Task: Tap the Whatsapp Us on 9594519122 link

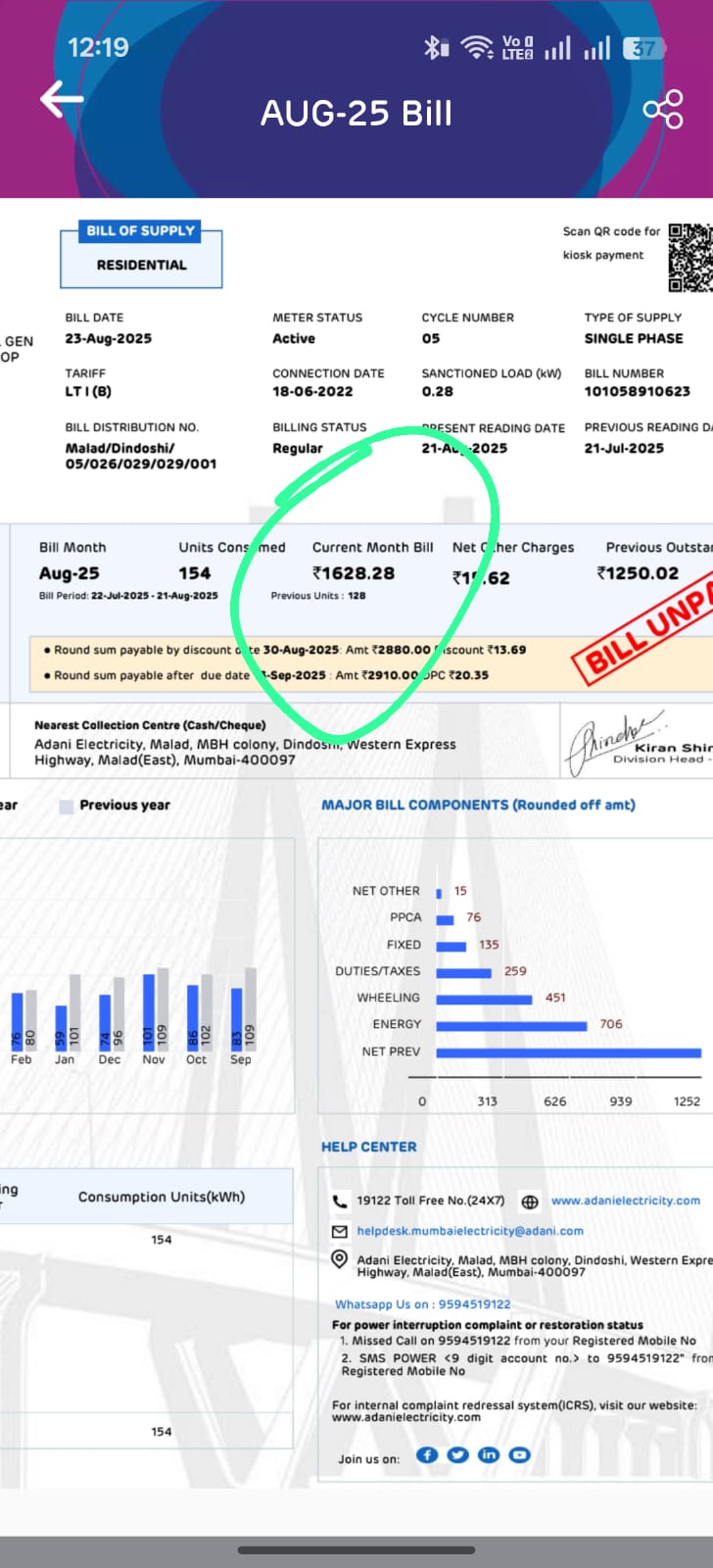Action: 422,1304
